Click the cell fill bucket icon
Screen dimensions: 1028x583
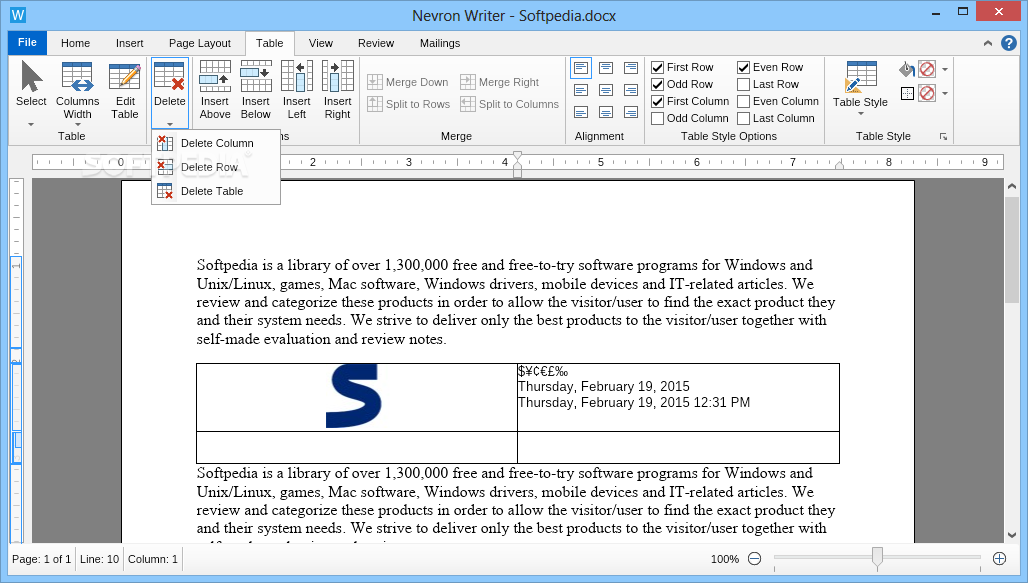point(907,69)
